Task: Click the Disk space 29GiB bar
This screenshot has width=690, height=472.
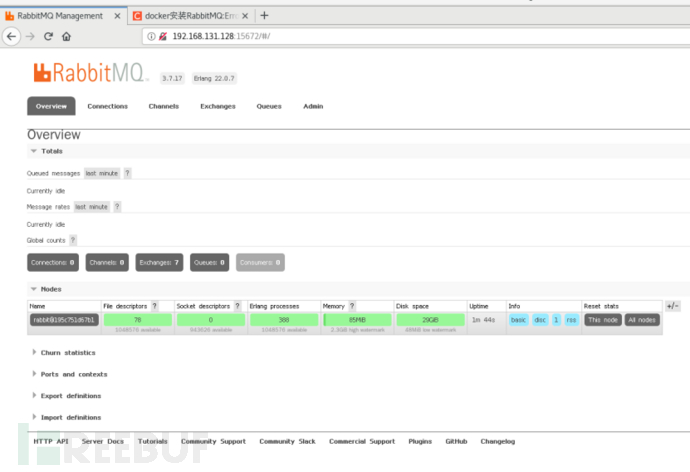Action: pyautogui.click(x=430, y=320)
